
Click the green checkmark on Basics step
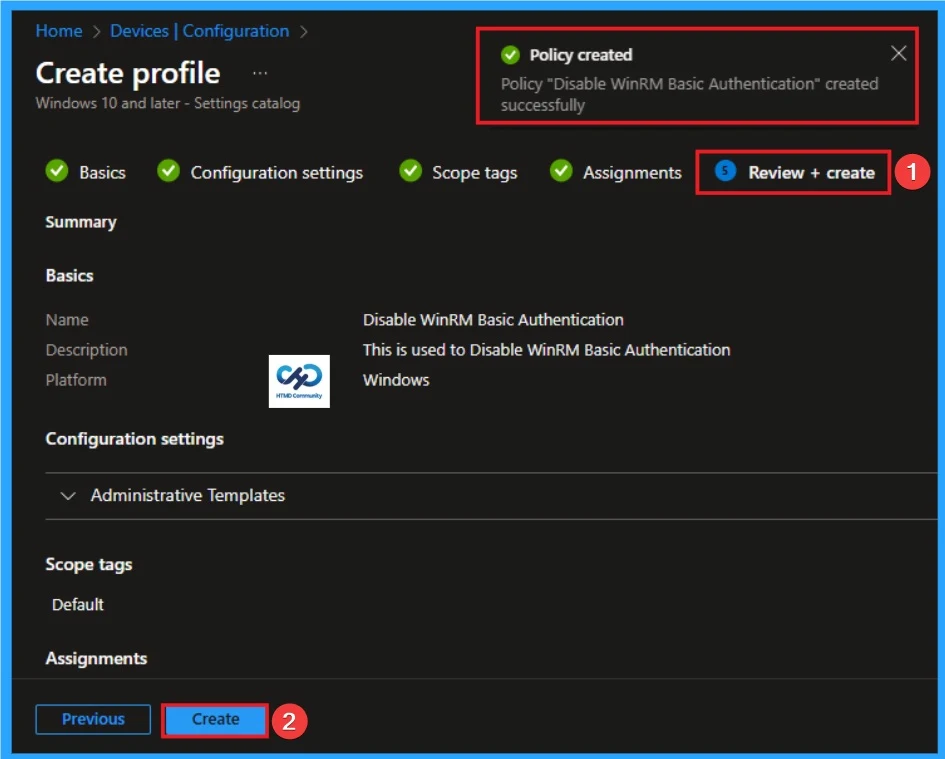click(57, 172)
